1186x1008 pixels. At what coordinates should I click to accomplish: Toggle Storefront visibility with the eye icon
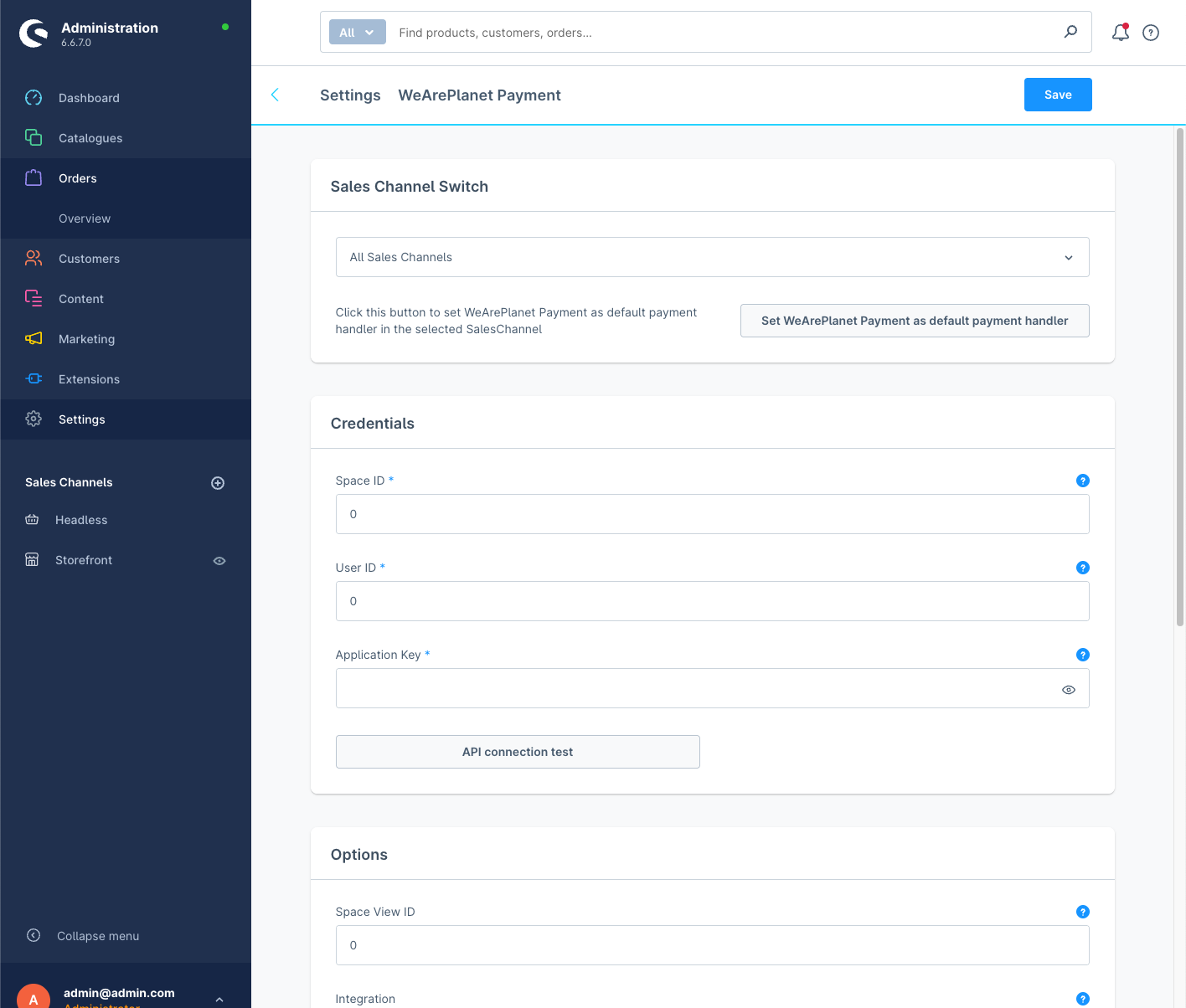(x=219, y=560)
